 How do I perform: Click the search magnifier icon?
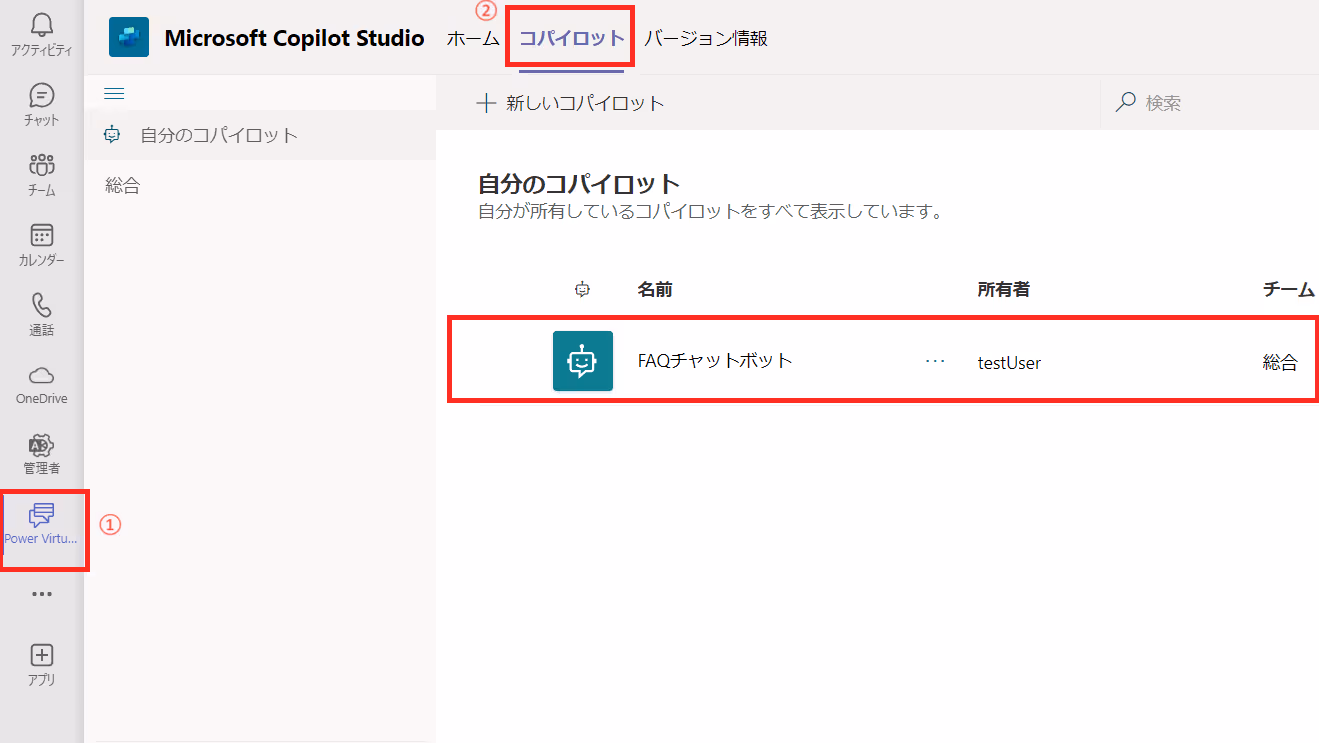pos(1125,102)
